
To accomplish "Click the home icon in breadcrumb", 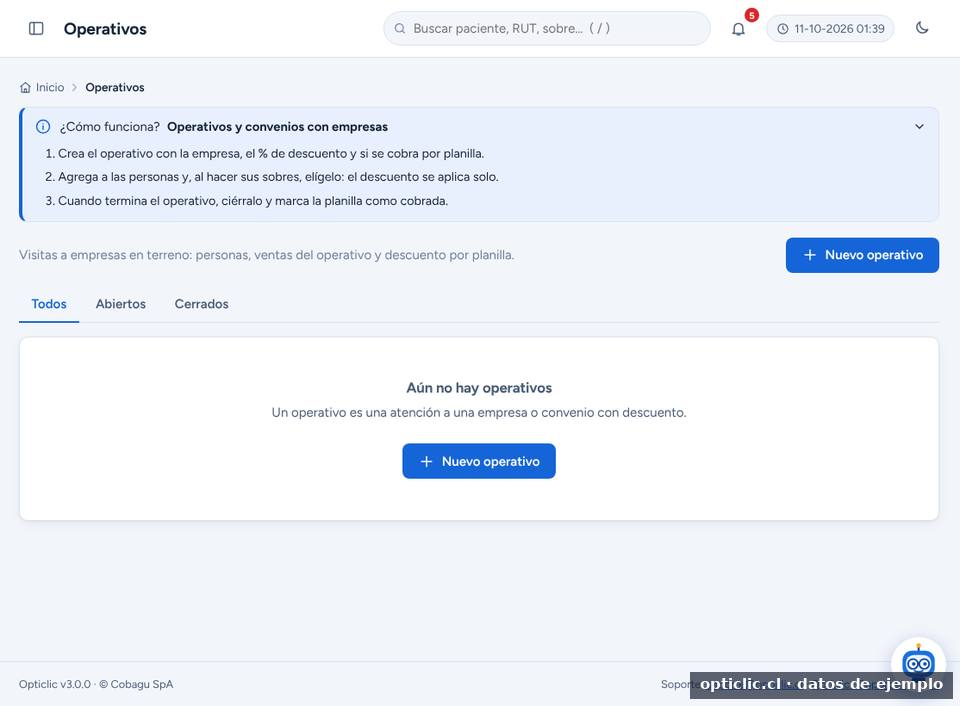I will 25,88.
